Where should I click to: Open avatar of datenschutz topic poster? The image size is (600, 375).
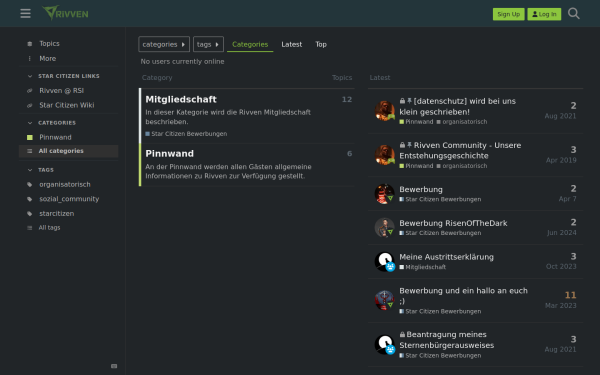(x=385, y=111)
